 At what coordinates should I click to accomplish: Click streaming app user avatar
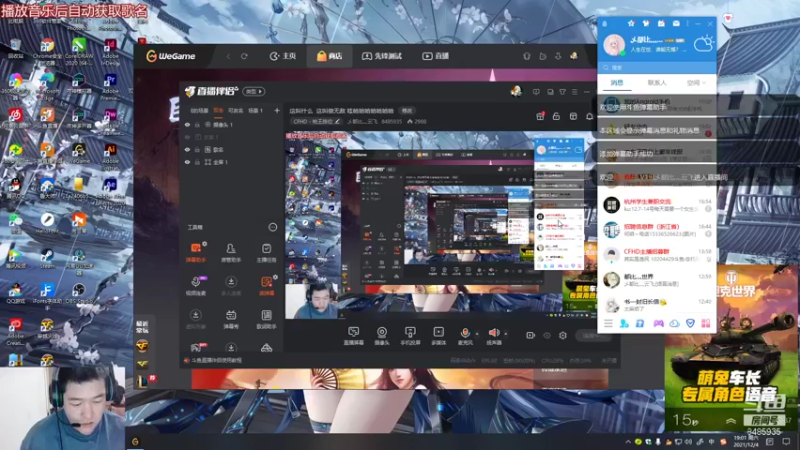click(516, 91)
